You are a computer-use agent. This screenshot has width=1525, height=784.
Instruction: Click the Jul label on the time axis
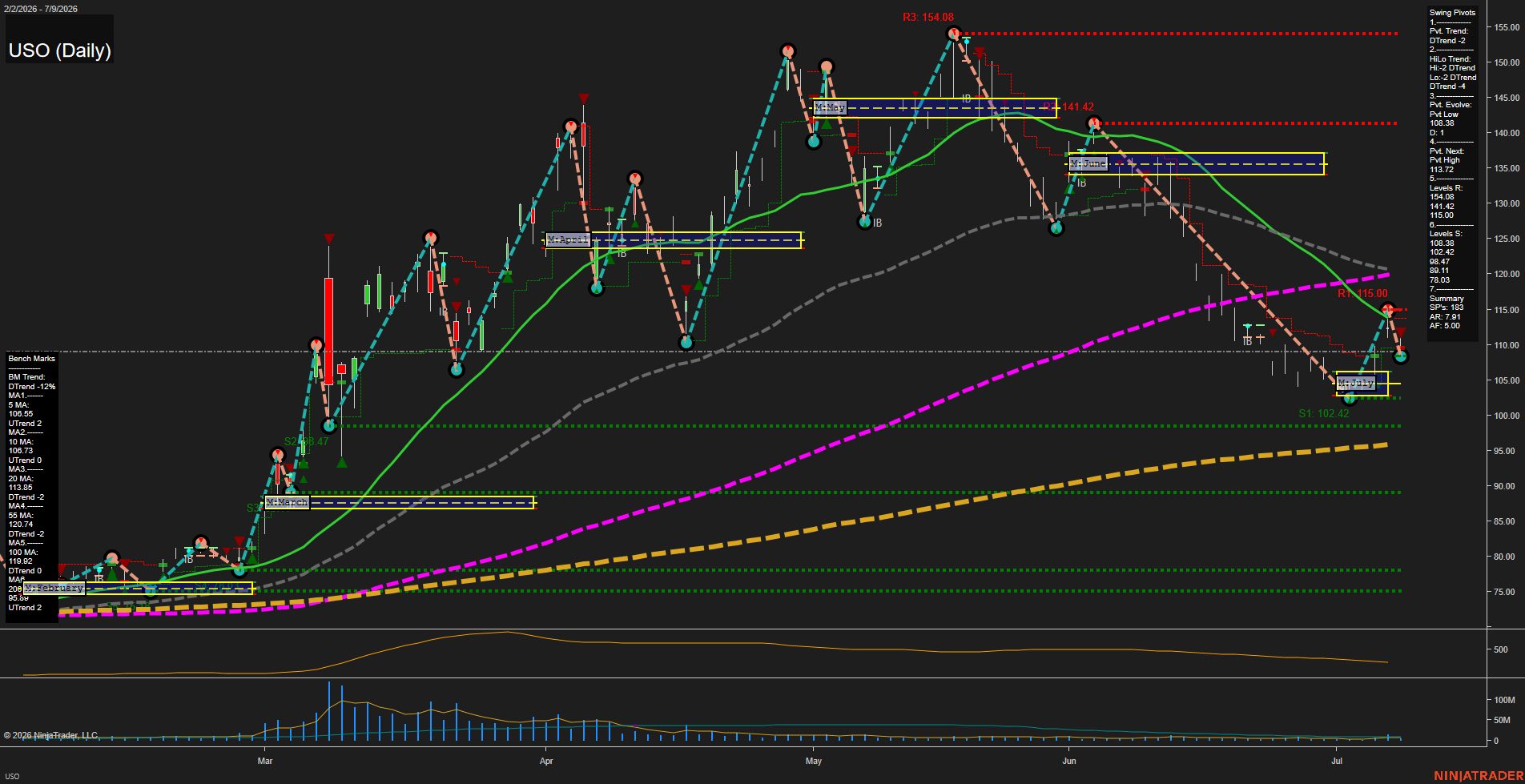tap(1337, 761)
